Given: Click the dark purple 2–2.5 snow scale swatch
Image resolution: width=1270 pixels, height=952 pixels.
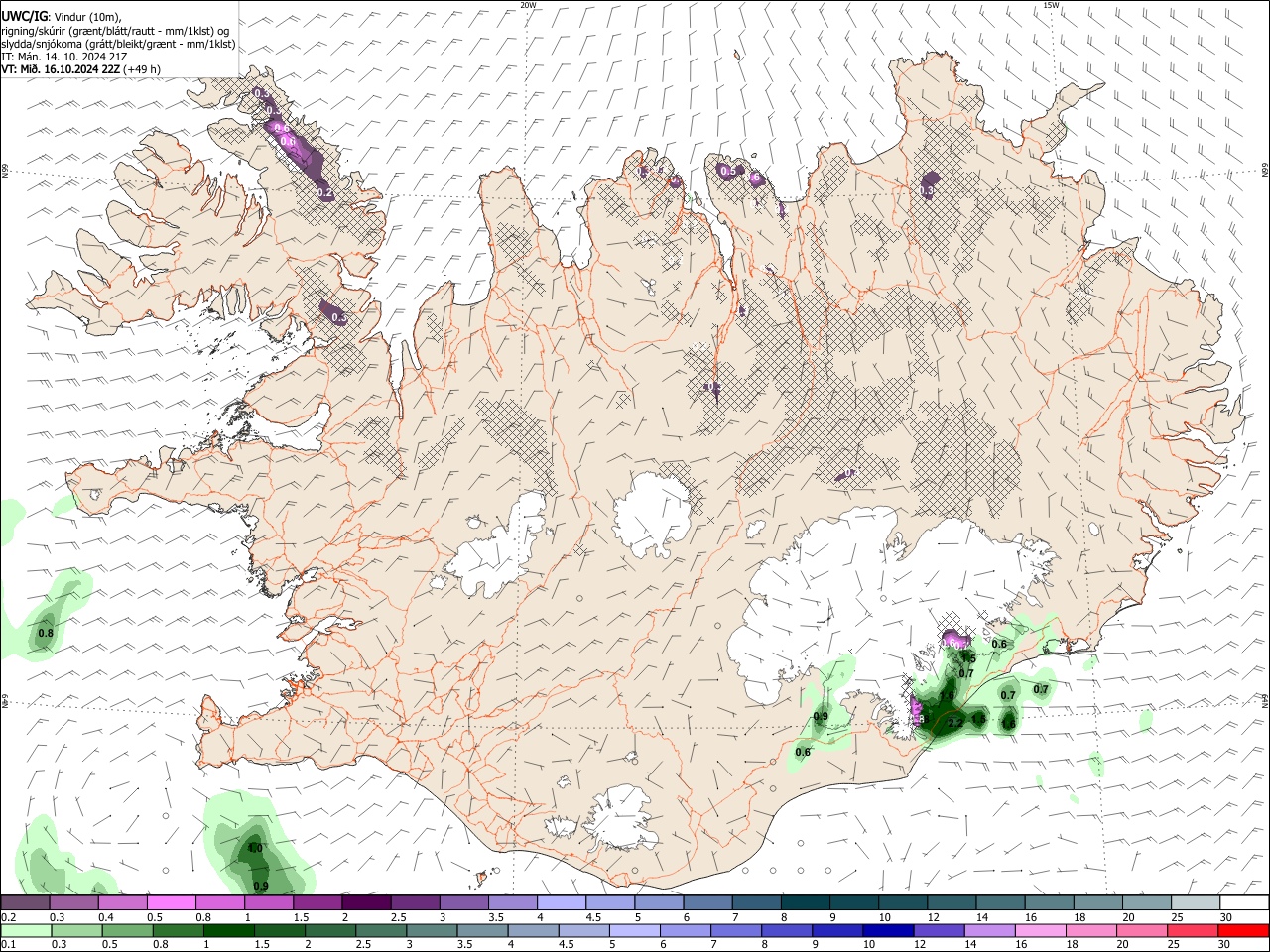Looking at the screenshot, I should click(366, 902).
